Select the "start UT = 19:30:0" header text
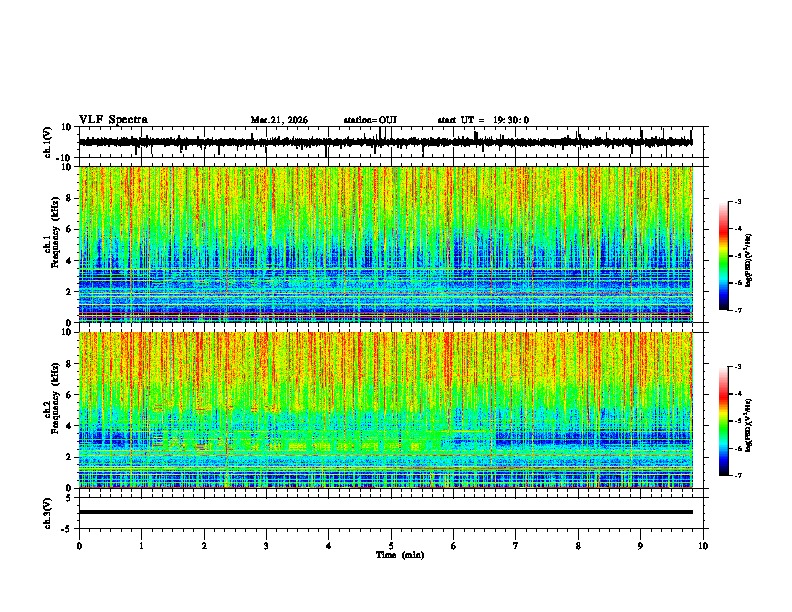Screen dimensions: 792x612 (x=483, y=120)
